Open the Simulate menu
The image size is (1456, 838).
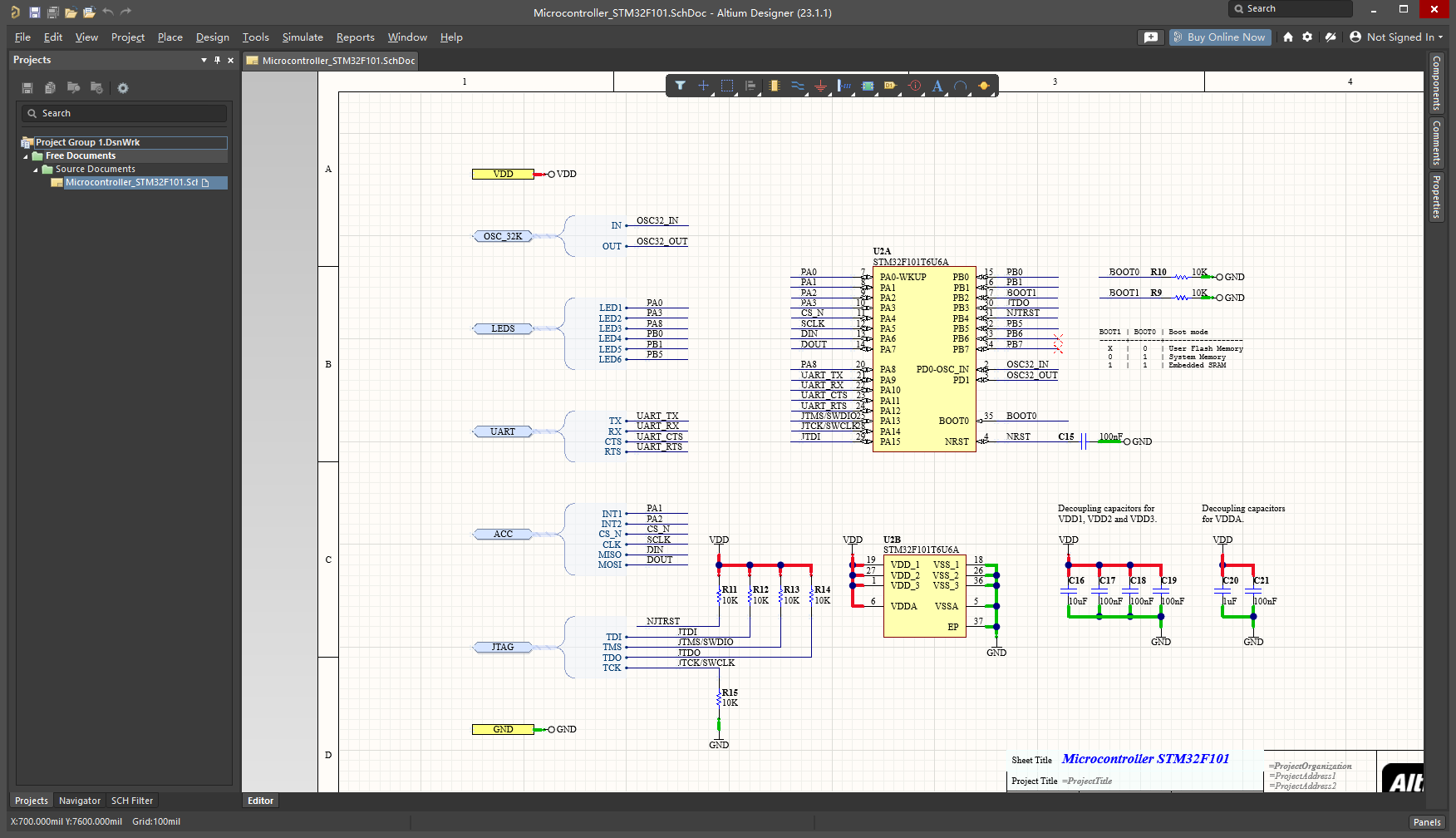tap(303, 37)
